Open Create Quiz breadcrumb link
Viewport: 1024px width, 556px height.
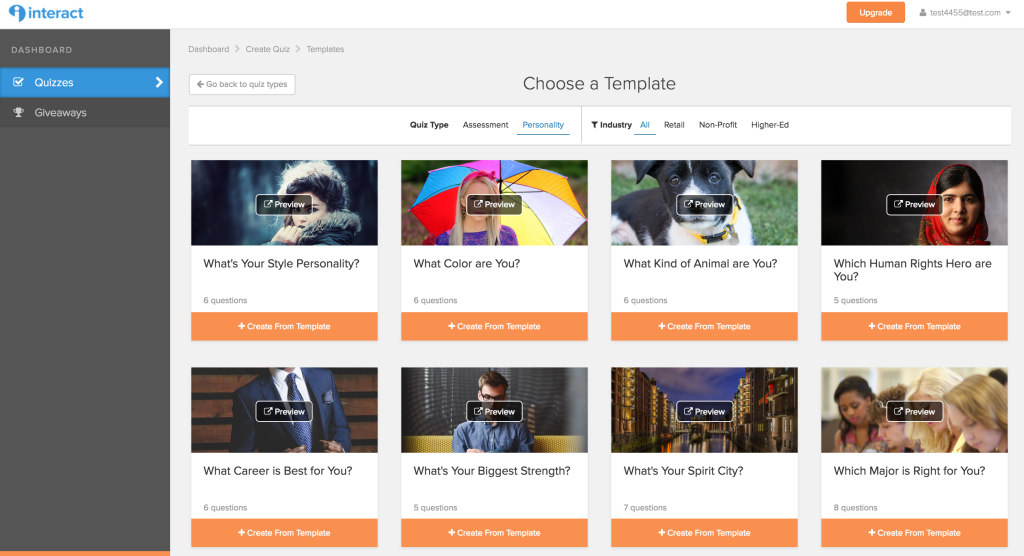[267, 49]
